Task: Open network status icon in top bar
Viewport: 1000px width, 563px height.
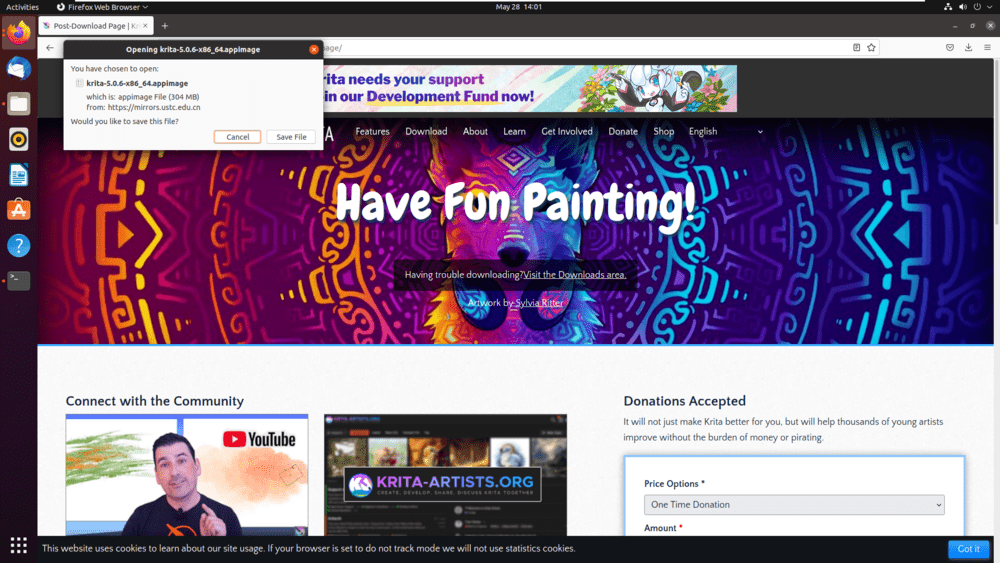Action: 948,7
